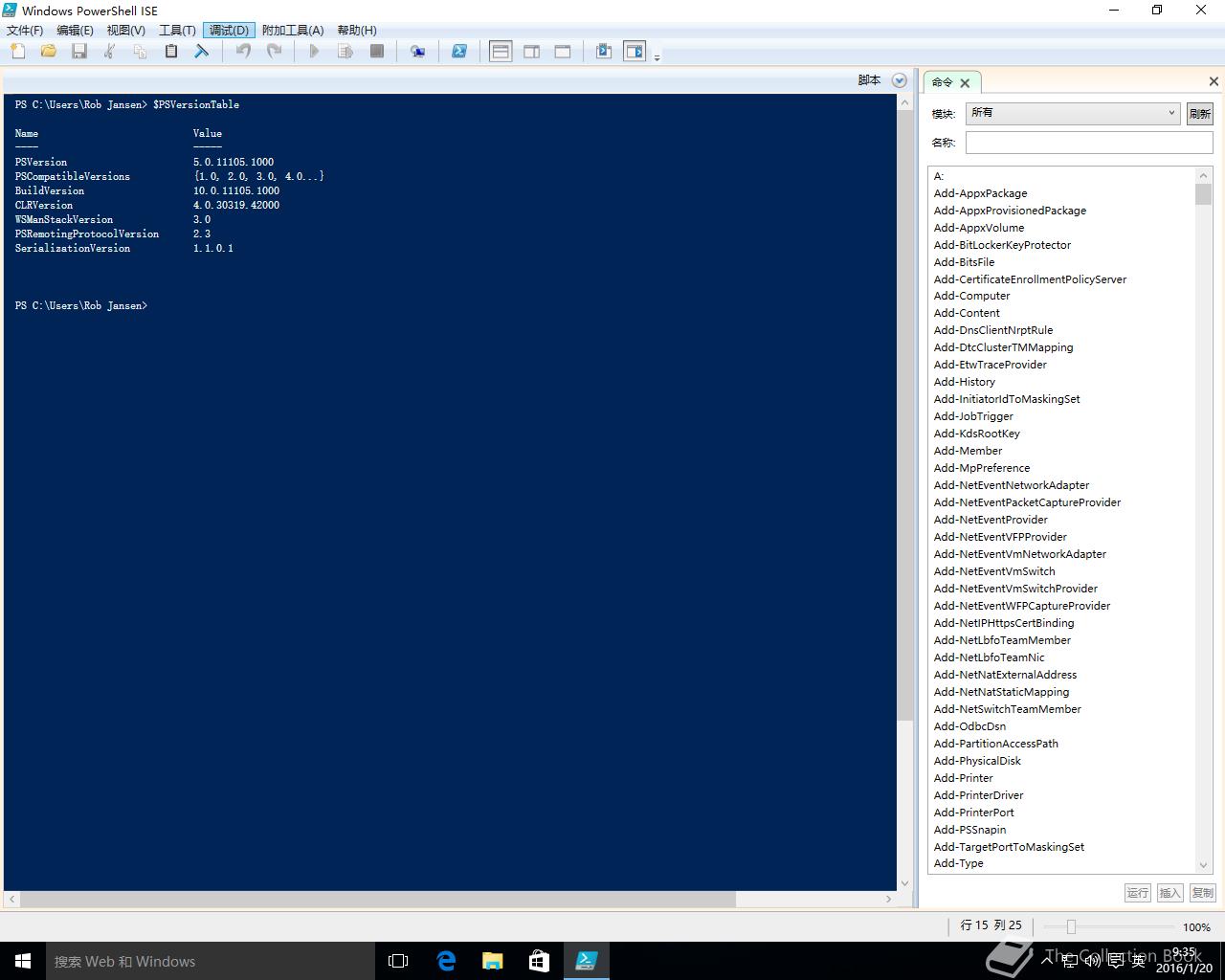Open the 工具(T) menu
This screenshot has height=980, width=1225.
(x=177, y=31)
